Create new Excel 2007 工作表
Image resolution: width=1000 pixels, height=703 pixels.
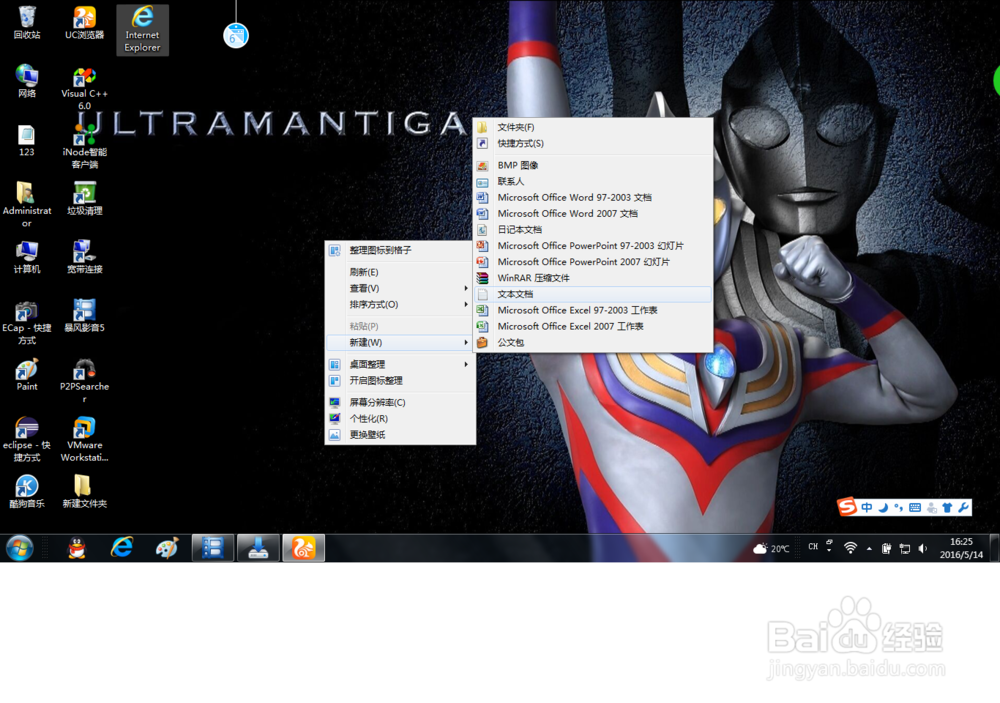point(593,327)
